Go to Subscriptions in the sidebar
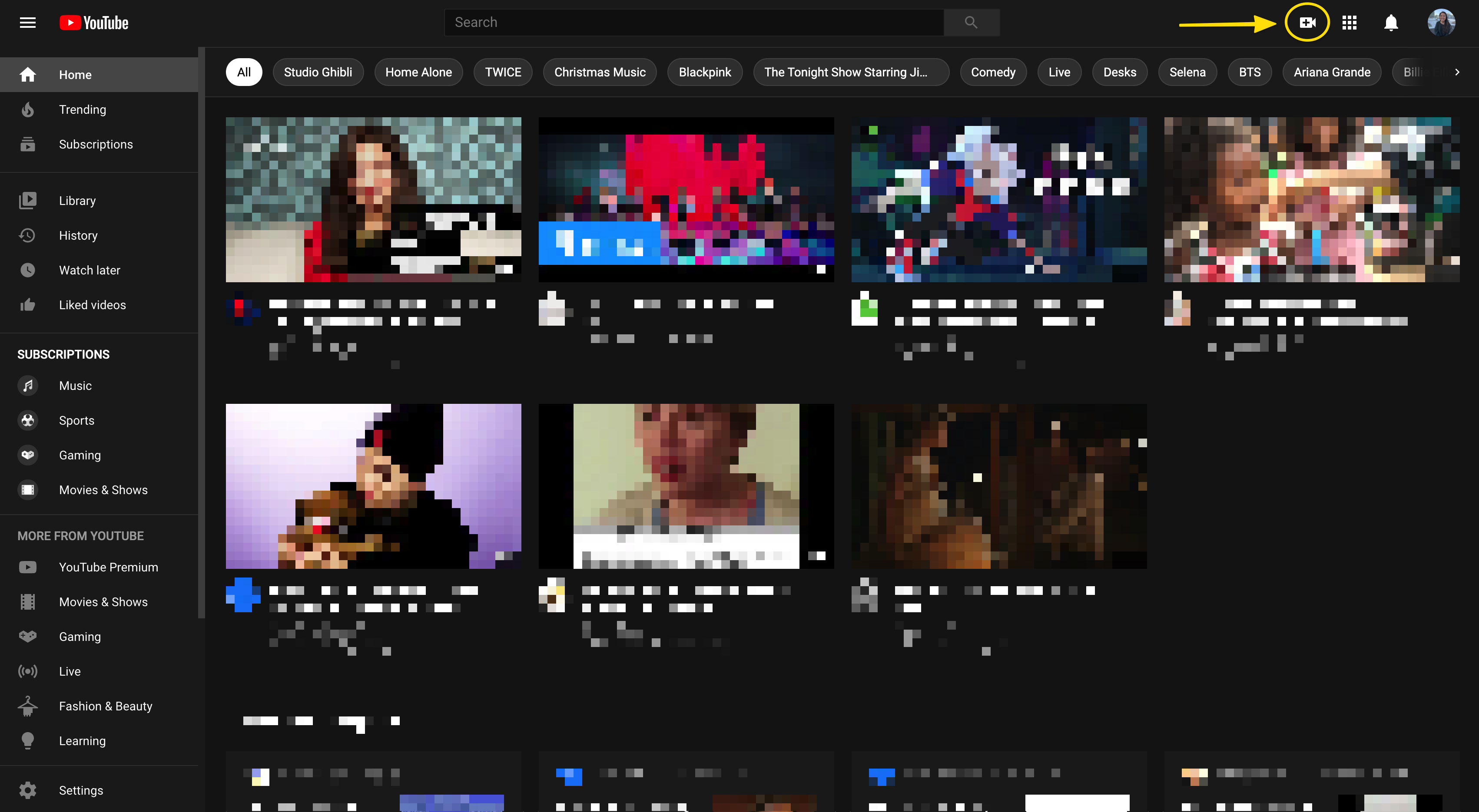This screenshot has height=812, width=1479. point(95,145)
